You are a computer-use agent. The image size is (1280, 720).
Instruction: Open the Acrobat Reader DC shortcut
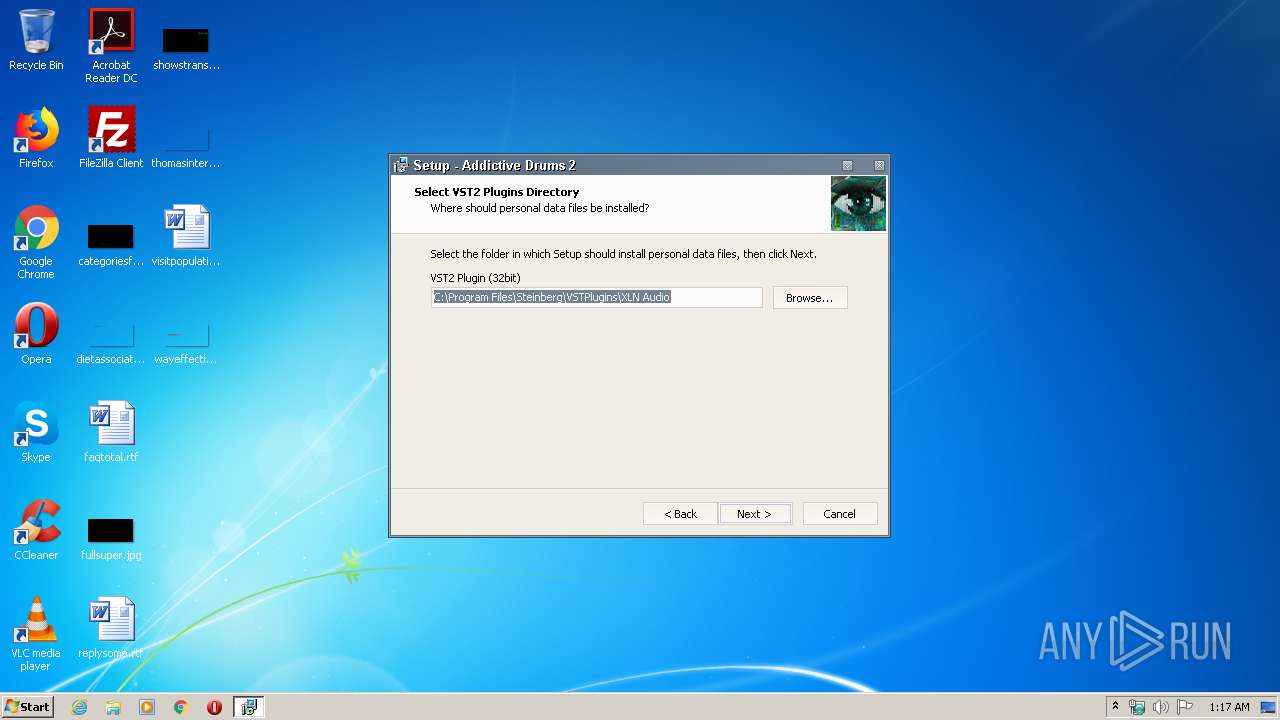coord(111,46)
